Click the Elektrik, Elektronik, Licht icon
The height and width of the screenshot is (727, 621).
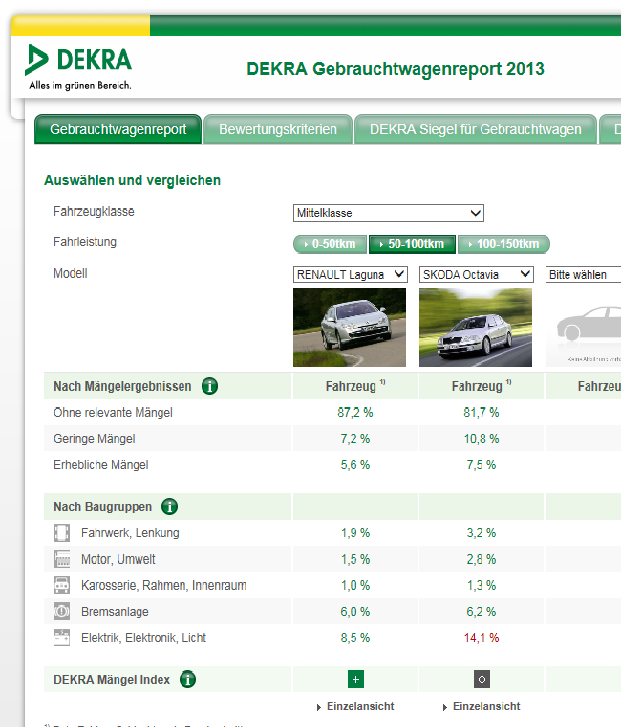(x=62, y=636)
